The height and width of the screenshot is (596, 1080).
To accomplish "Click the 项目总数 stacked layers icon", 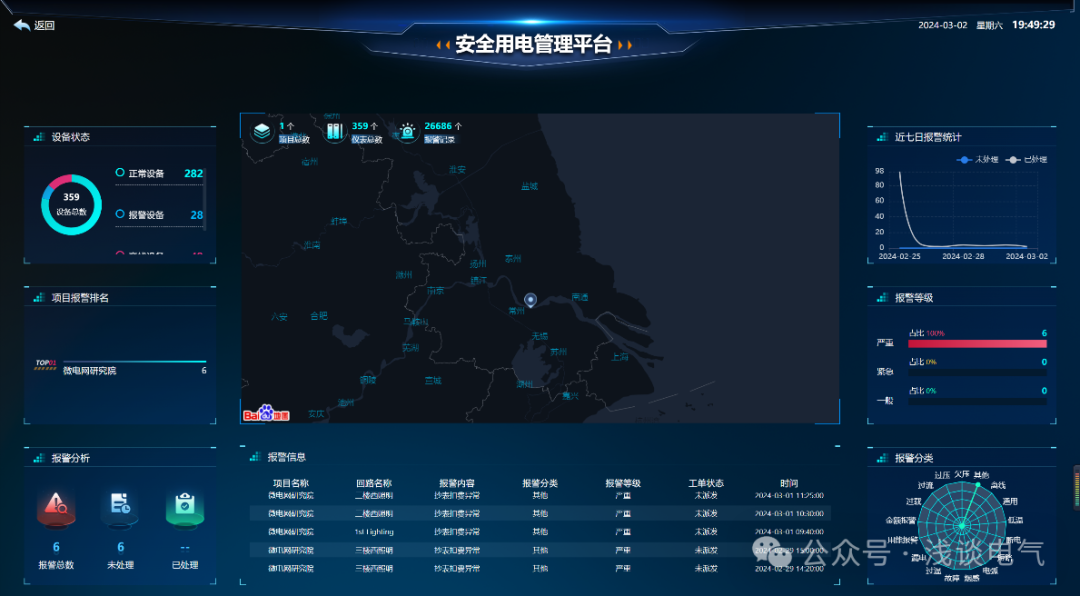I will click(x=262, y=130).
